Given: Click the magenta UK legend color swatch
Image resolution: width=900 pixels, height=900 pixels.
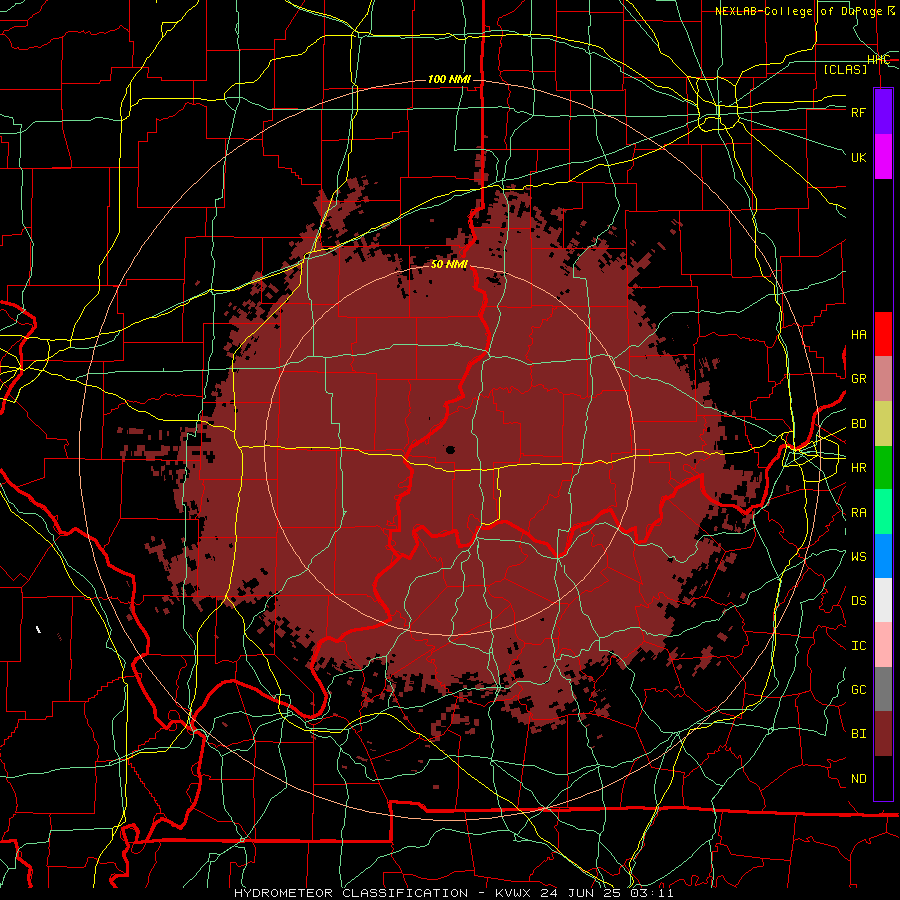Looking at the screenshot, I should point(883,157).
